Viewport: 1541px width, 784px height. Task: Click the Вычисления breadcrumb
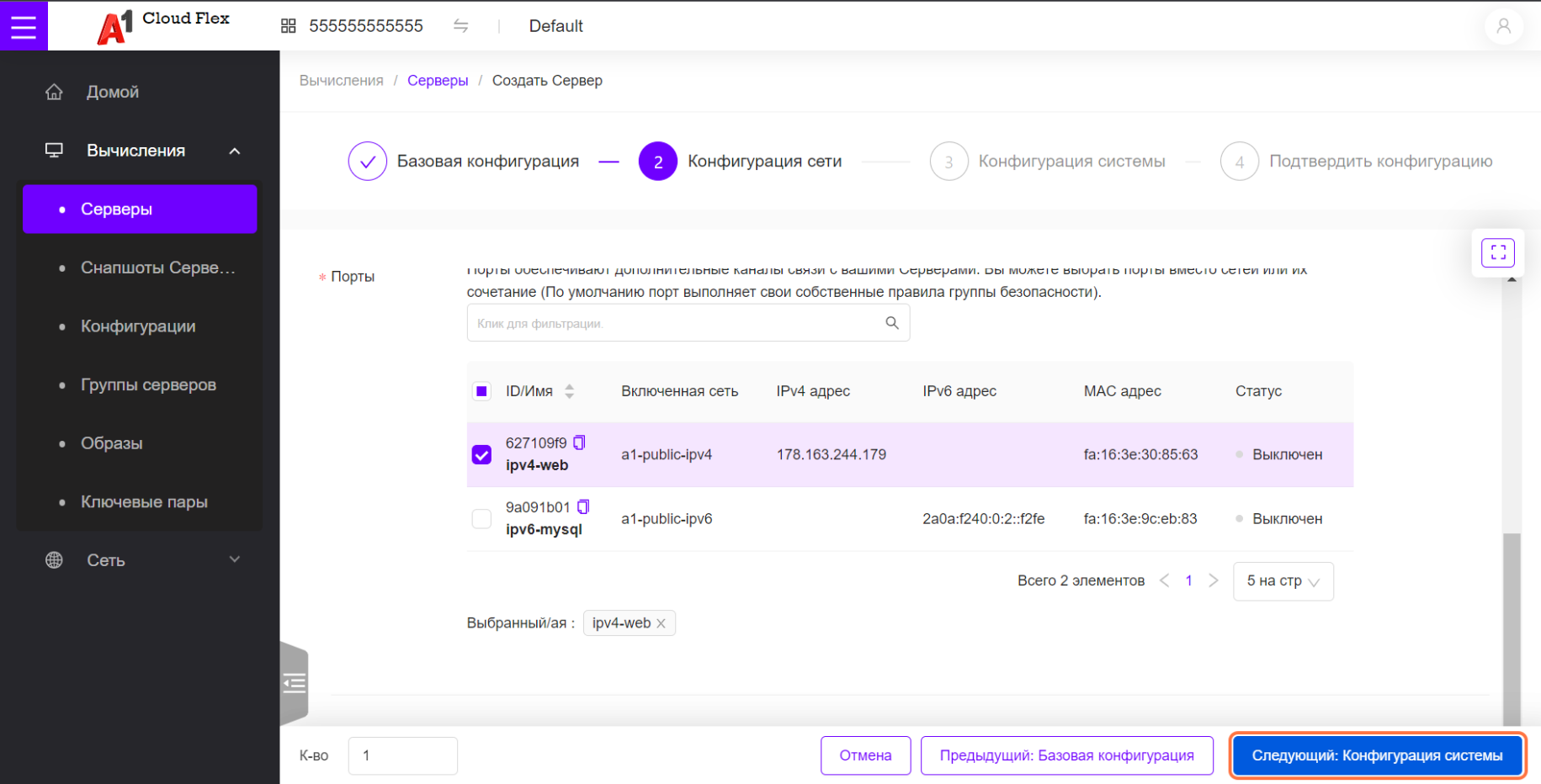(341, 81)
